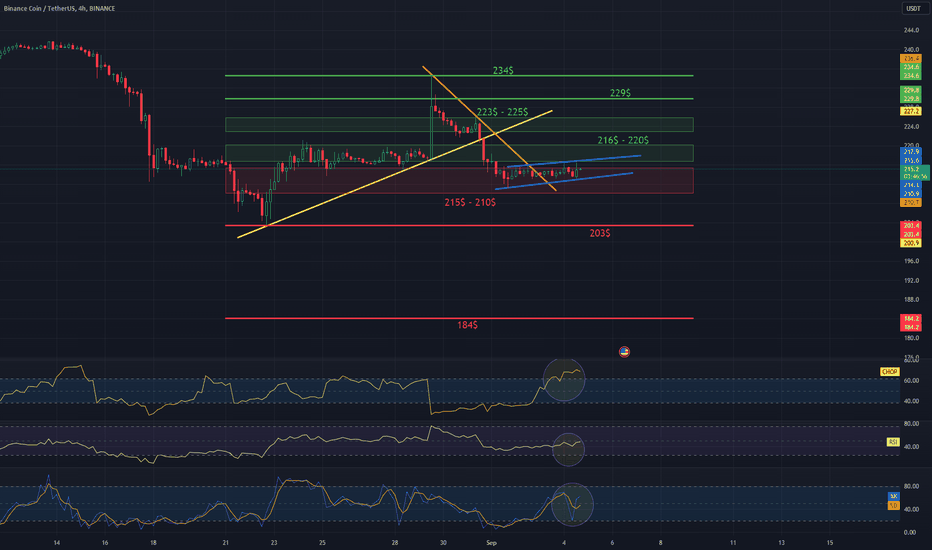Viewport: 932px width, 550px height.
Task: Select the 223$ - 225$ zone label
Action: coord(502,112)
